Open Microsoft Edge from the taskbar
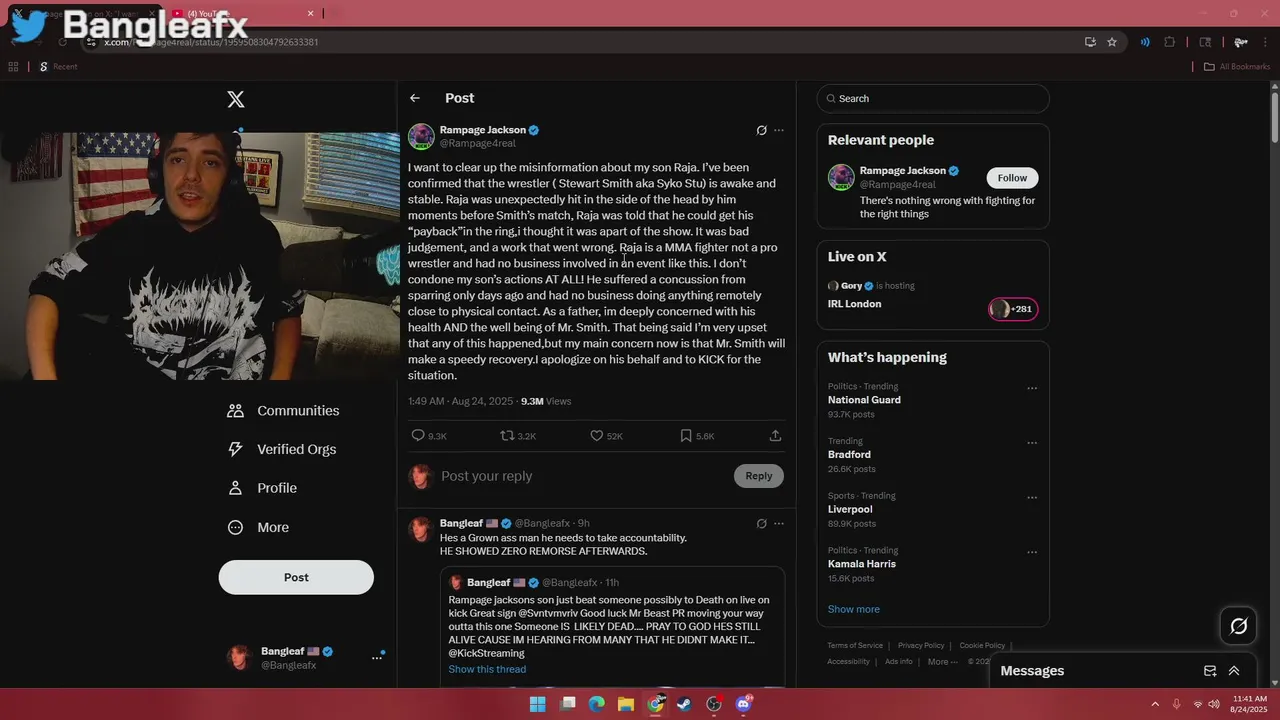This screenshot has height=720, width=1280. click(x=596, y=704)
